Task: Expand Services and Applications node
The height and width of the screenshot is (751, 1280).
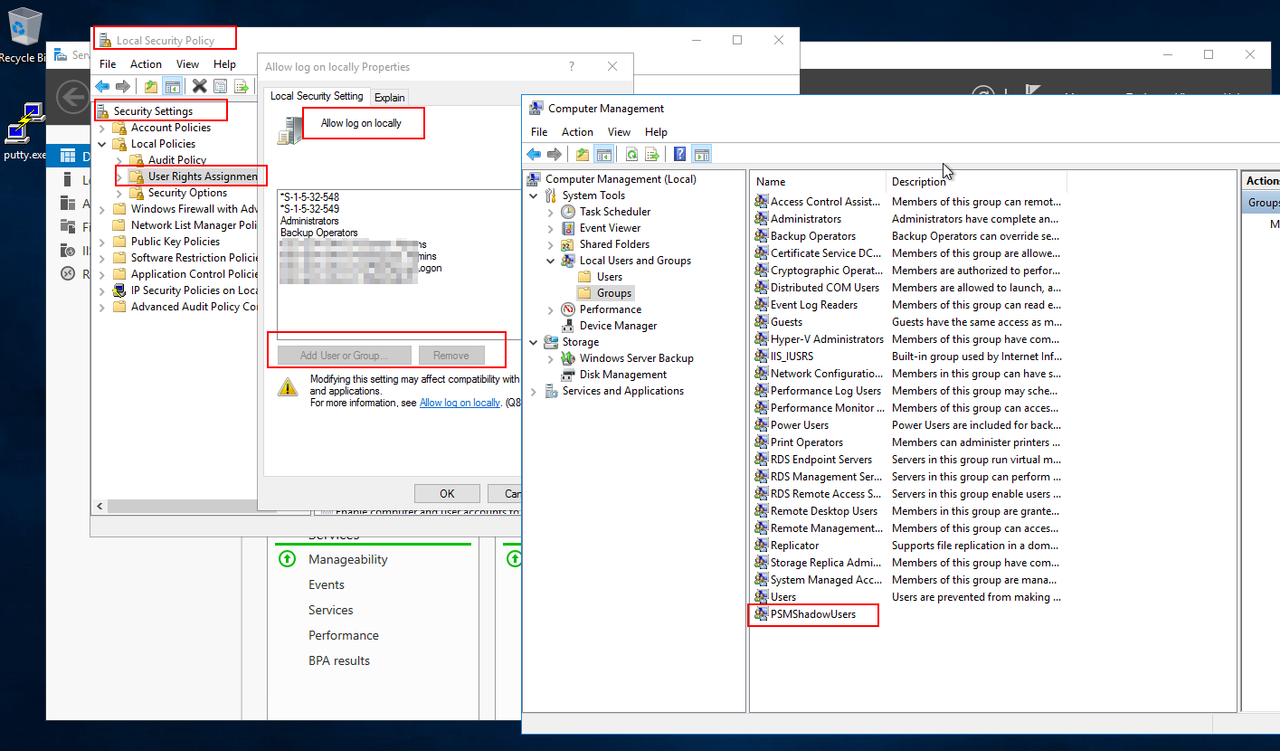Action: click(x=534, y=391)
